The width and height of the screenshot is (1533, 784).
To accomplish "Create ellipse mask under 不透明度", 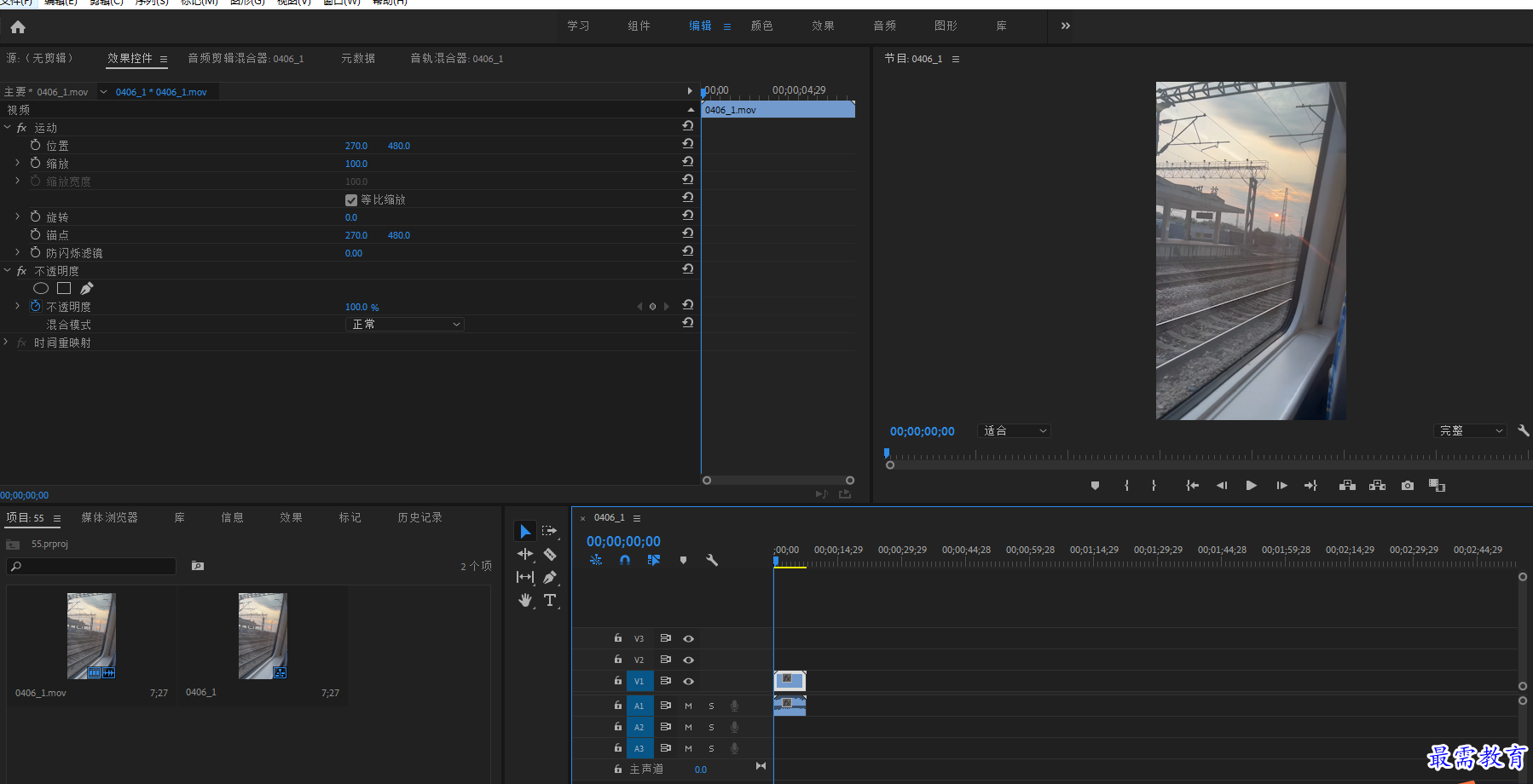I will point(41,288).
